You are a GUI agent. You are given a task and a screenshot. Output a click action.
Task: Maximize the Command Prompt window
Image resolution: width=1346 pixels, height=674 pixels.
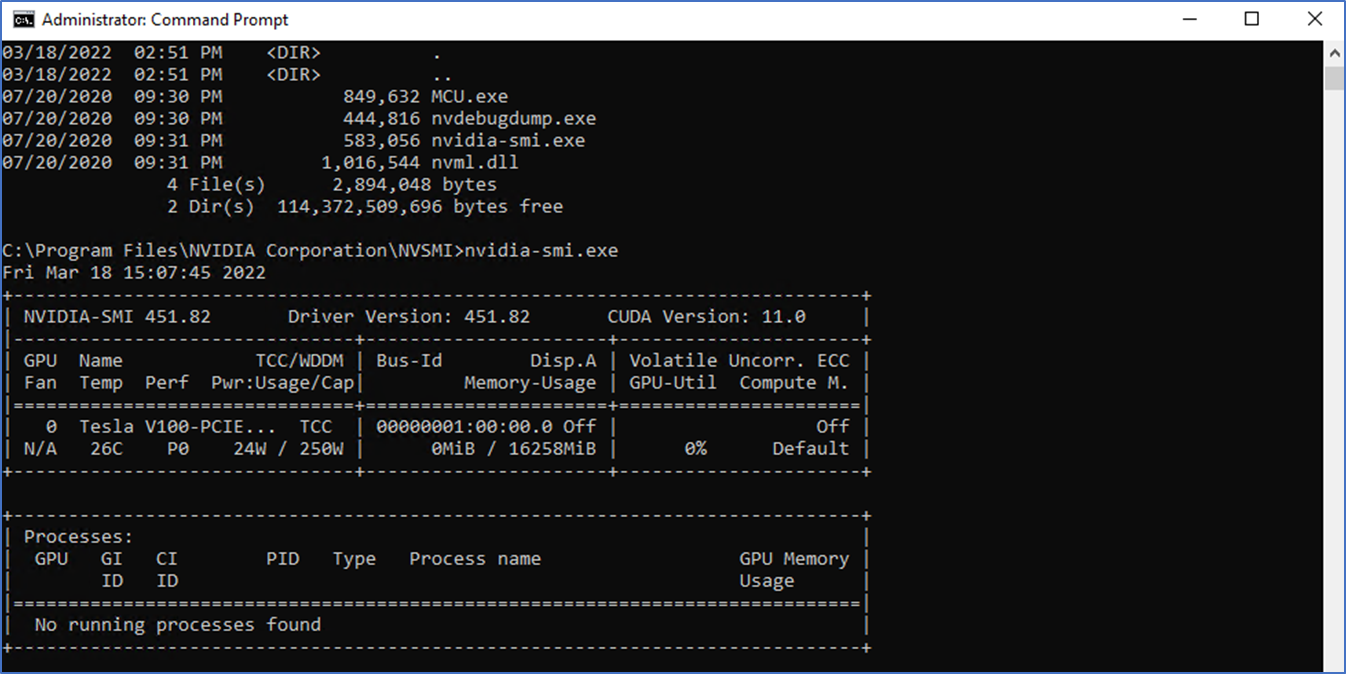pyautogui.click(x=1252, y=19)
